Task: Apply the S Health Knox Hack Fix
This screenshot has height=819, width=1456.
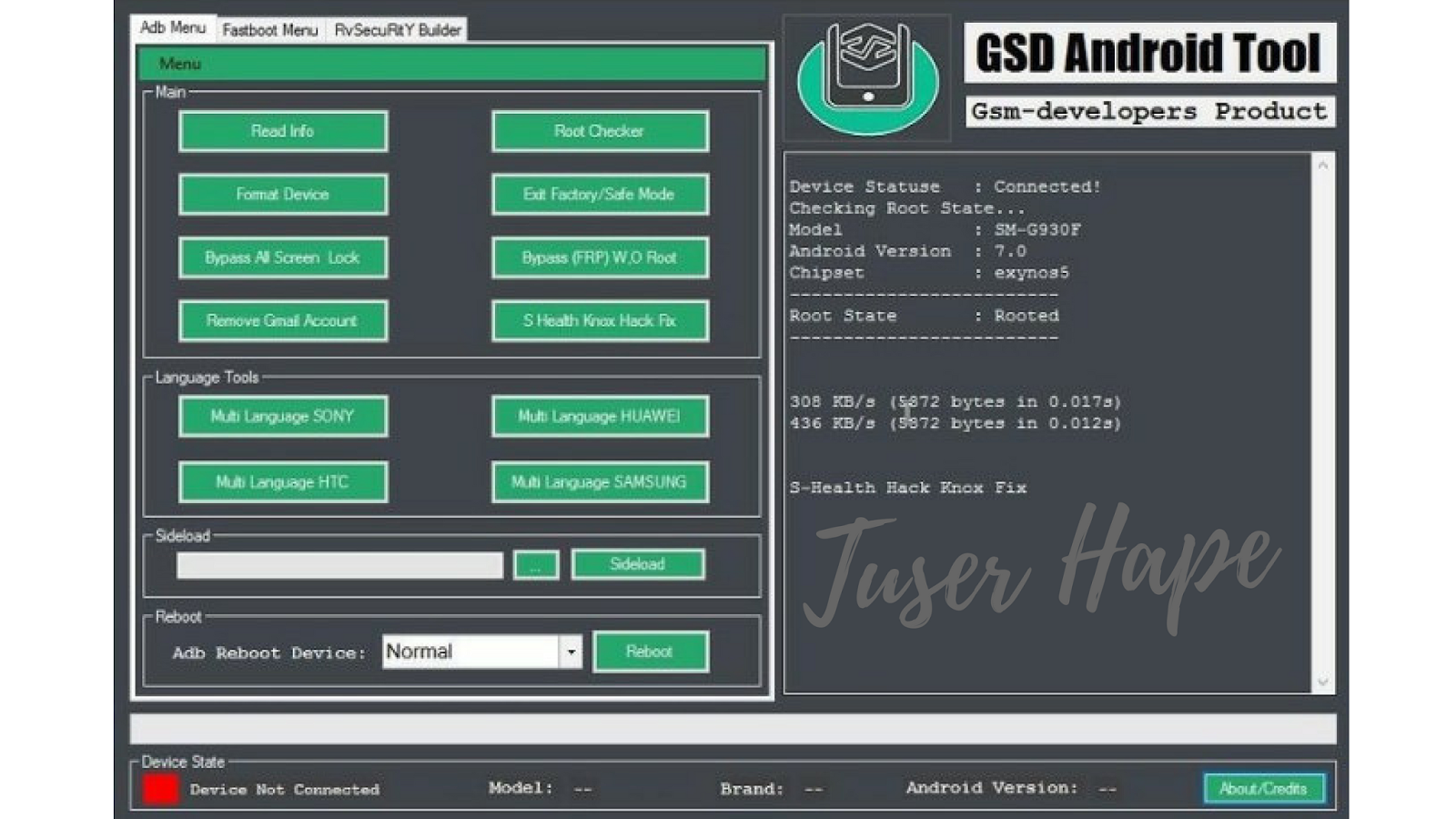Action: pyautogui.click(x=599, y=320)
